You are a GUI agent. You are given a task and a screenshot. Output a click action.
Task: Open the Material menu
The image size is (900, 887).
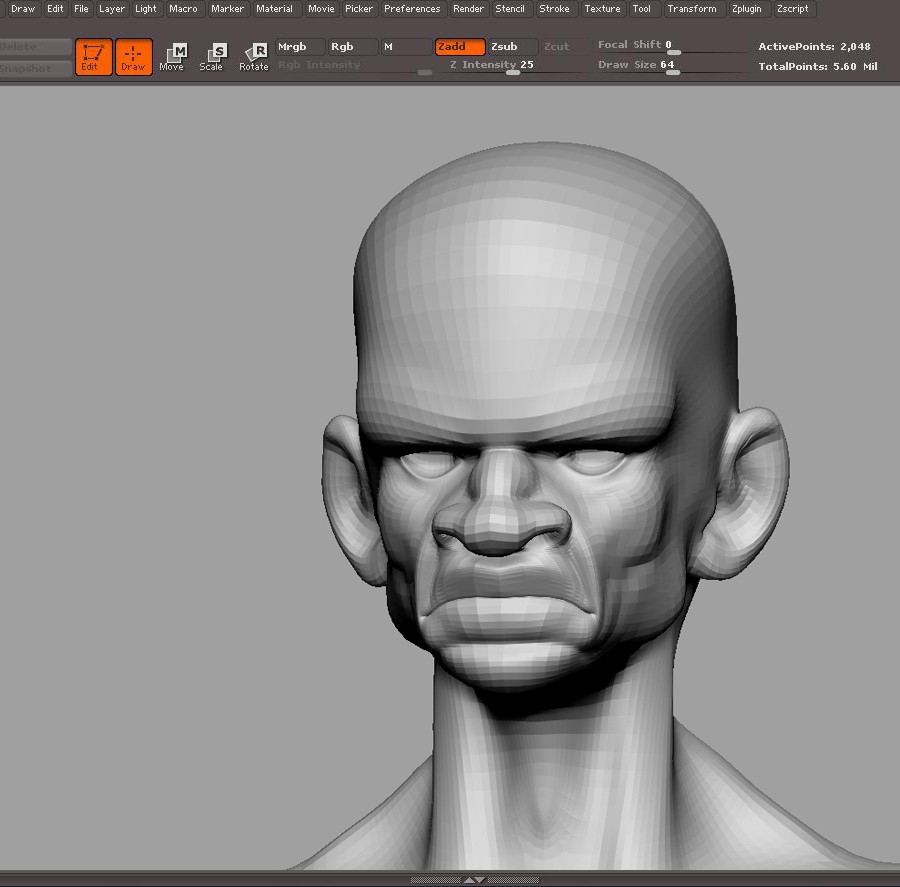click(x=274, y=9)
